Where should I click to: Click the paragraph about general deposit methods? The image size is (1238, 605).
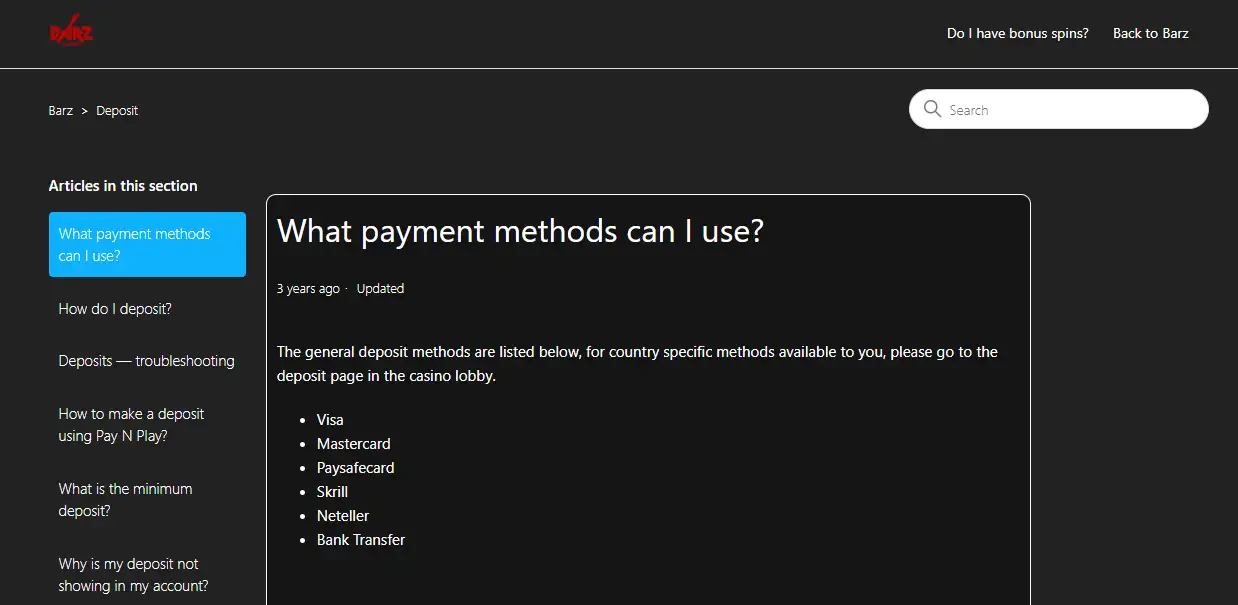[x=637, y=364]
